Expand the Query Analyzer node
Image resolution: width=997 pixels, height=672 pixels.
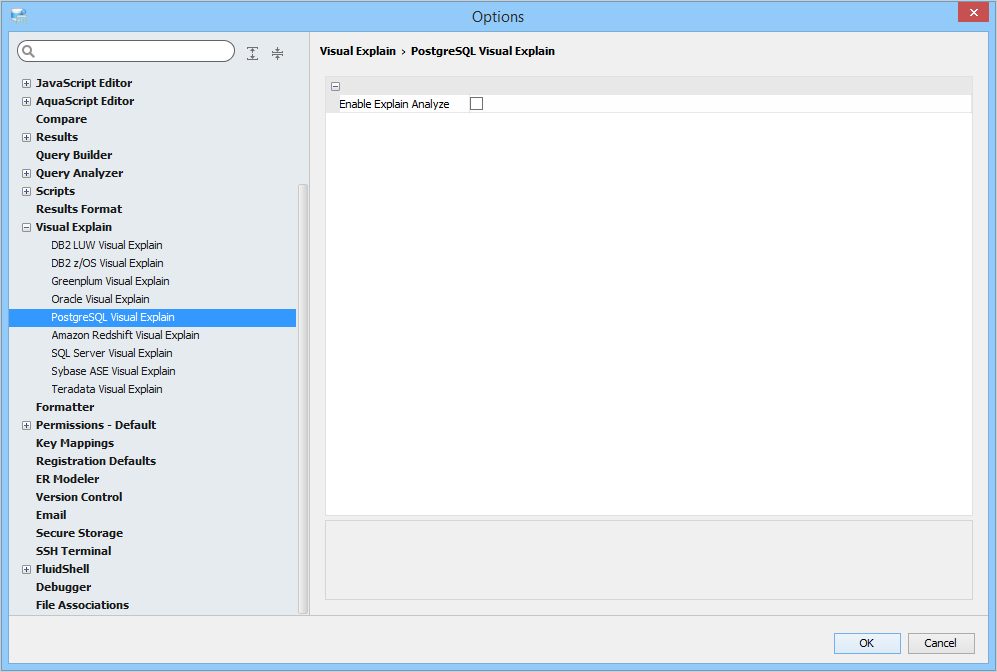coord(26,174)
